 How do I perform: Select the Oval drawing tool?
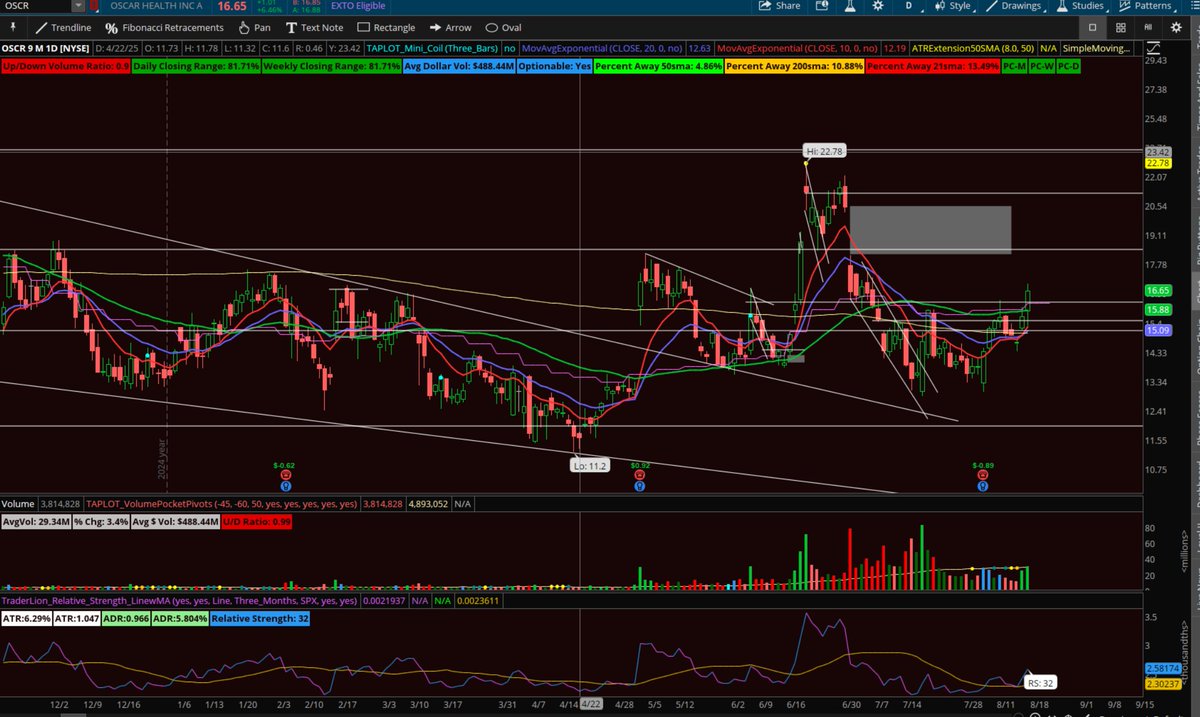(505, 27)
